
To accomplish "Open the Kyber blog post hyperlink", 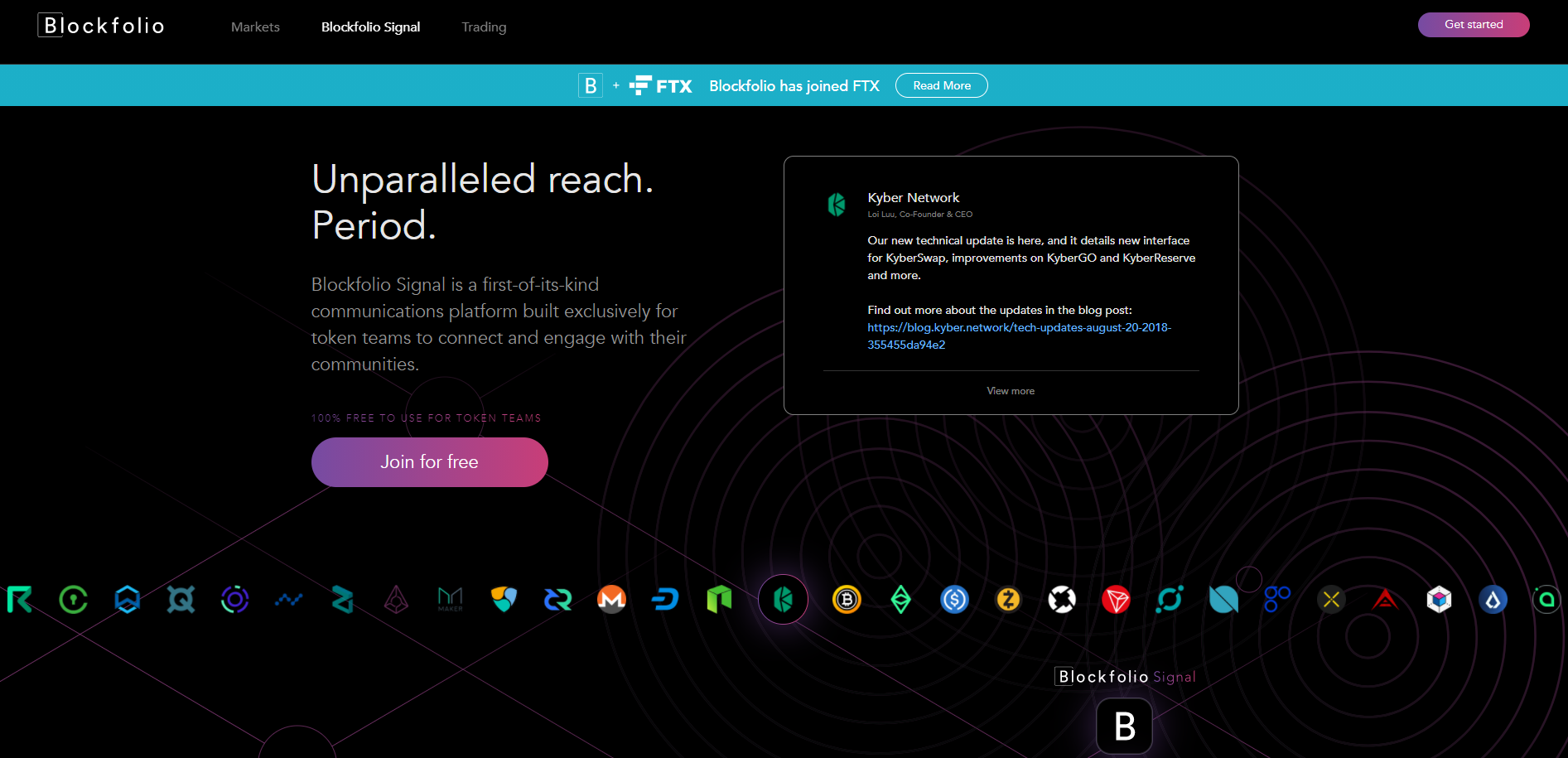I will (1019, 336).
